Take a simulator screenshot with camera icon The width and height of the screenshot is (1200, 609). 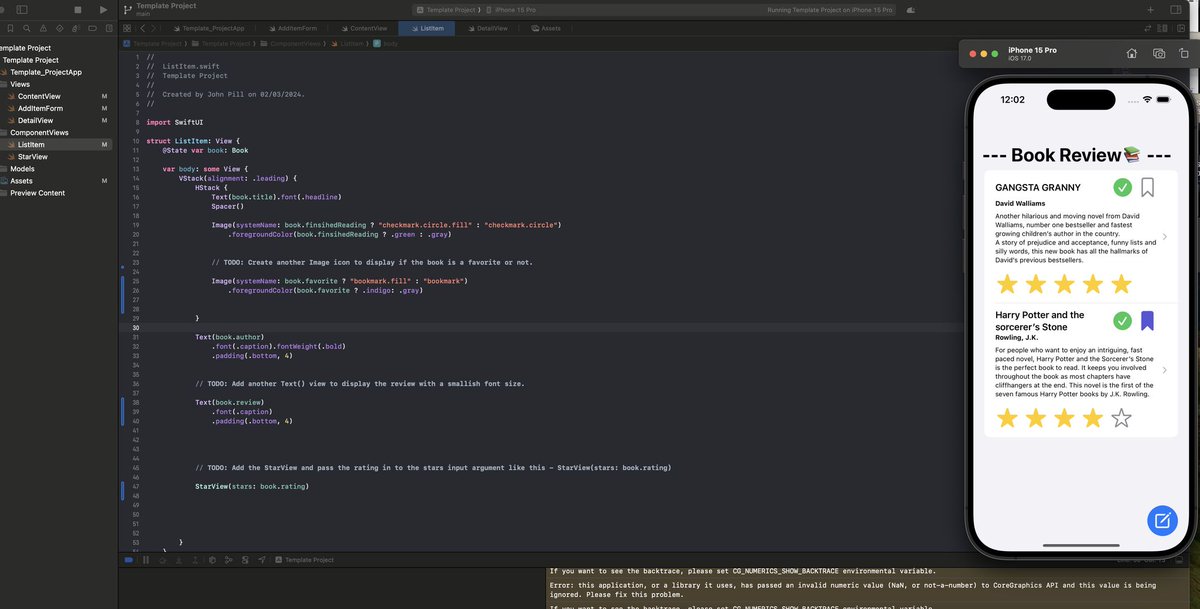[1158, 54]
